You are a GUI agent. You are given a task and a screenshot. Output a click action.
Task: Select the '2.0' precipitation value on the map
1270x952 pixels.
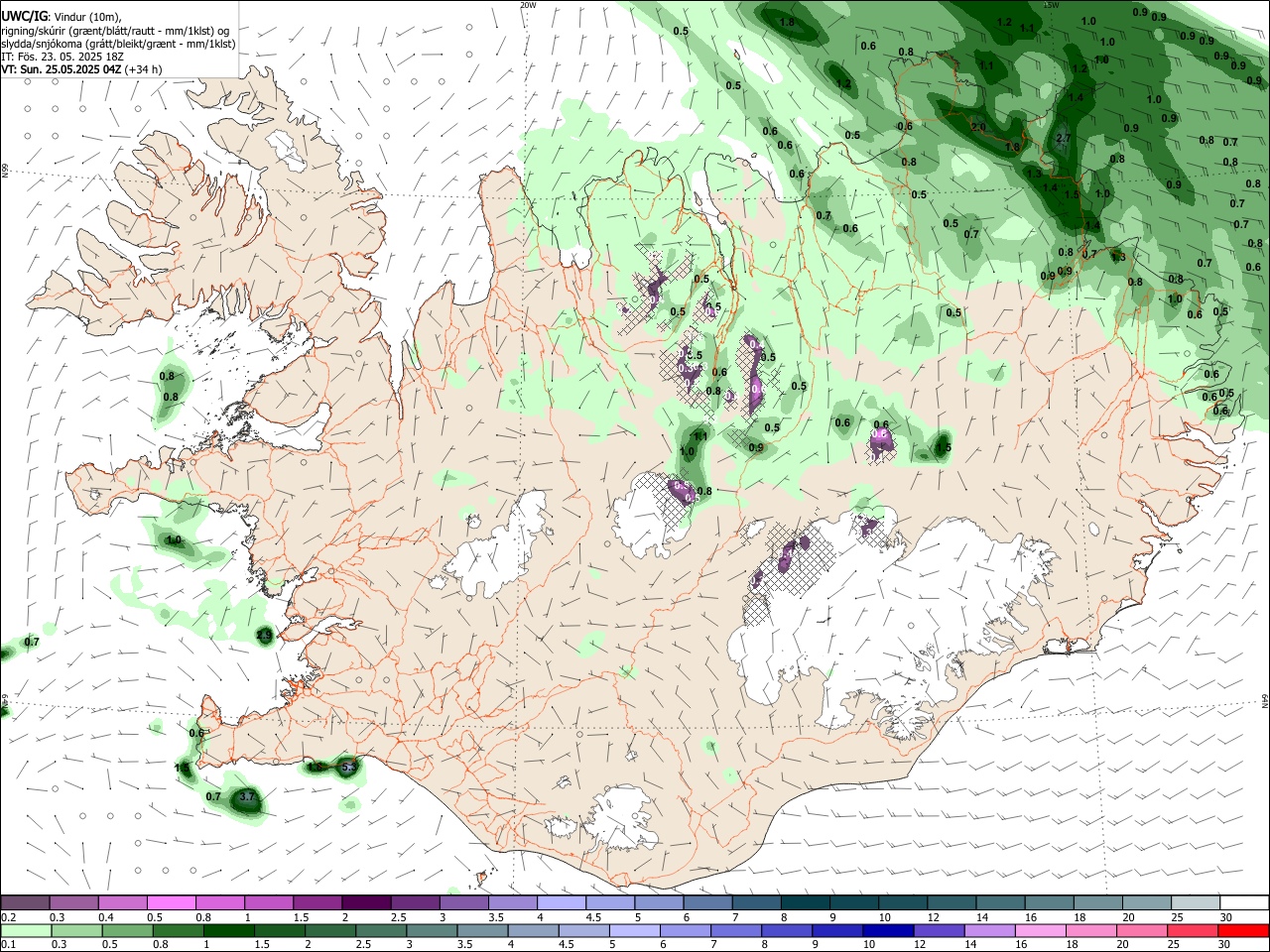978,127
